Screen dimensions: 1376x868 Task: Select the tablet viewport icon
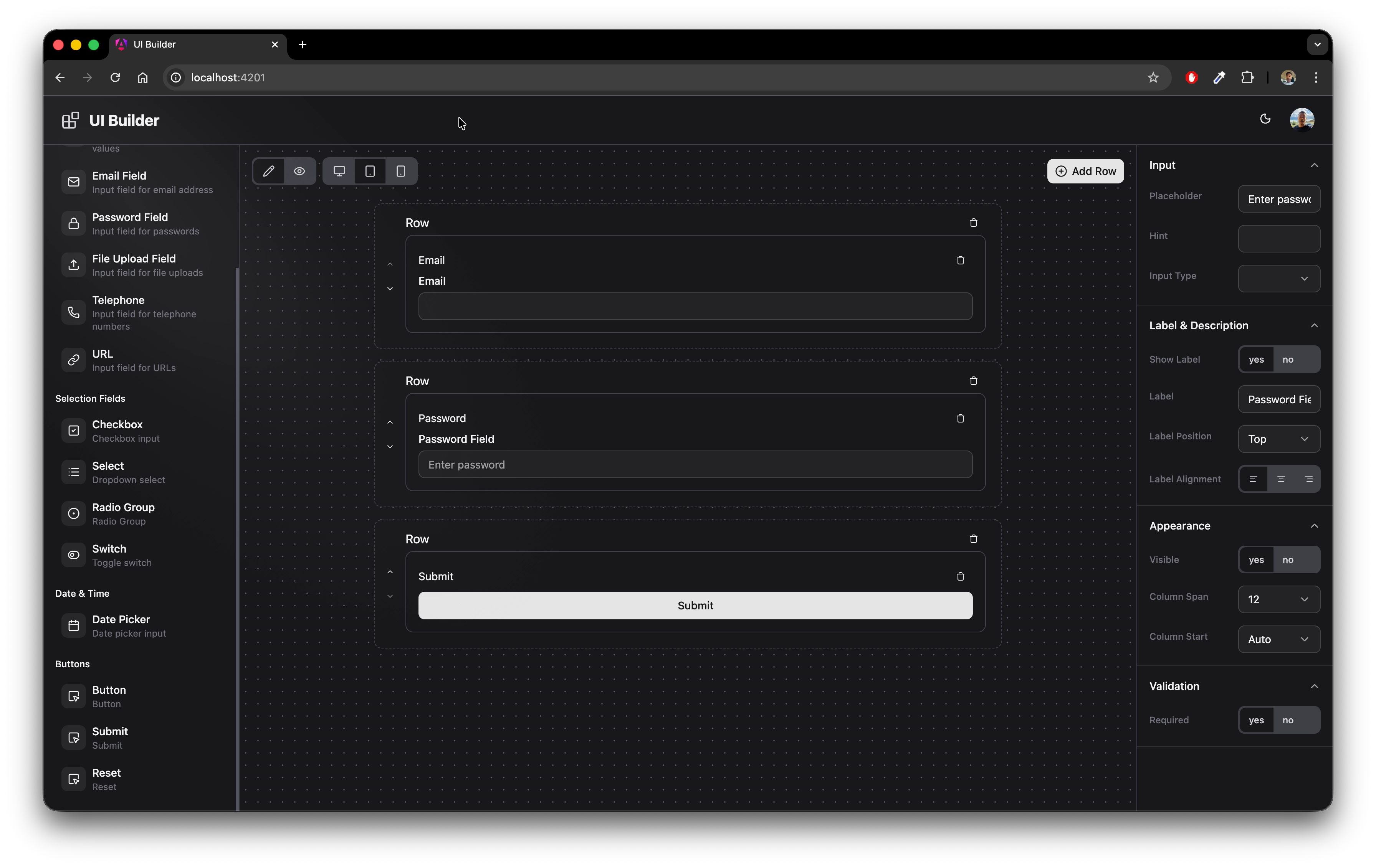(370, 171)
